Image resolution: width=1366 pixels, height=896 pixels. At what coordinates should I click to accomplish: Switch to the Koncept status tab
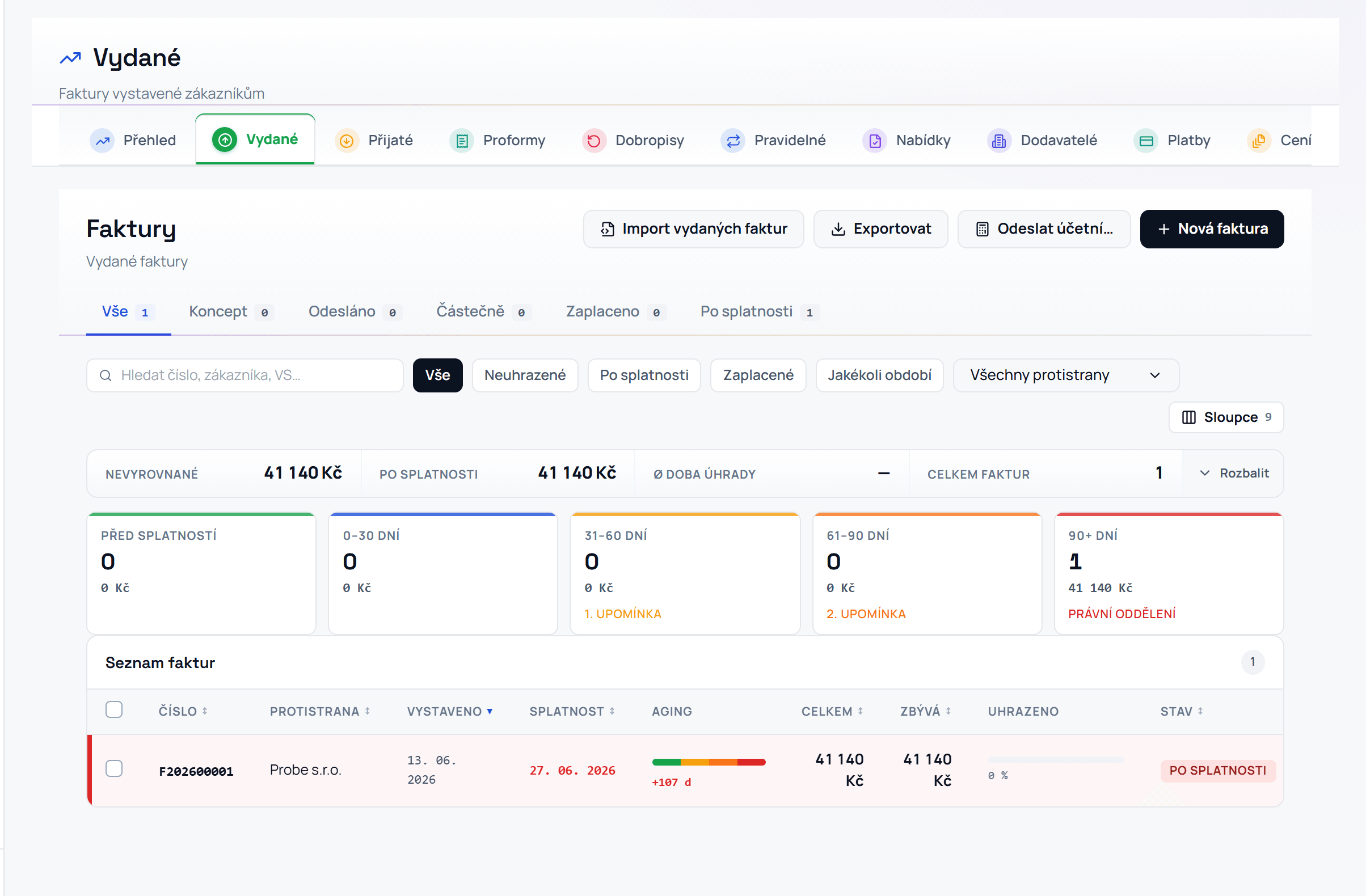click(x=231, y=311)
